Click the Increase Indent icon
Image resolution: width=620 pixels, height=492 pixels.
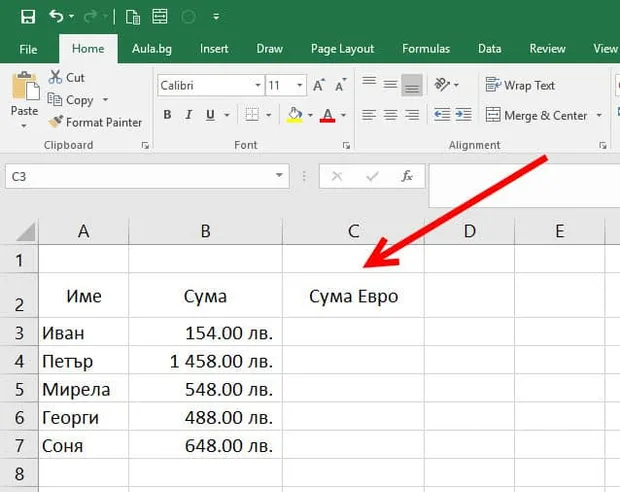click(463, 115)
